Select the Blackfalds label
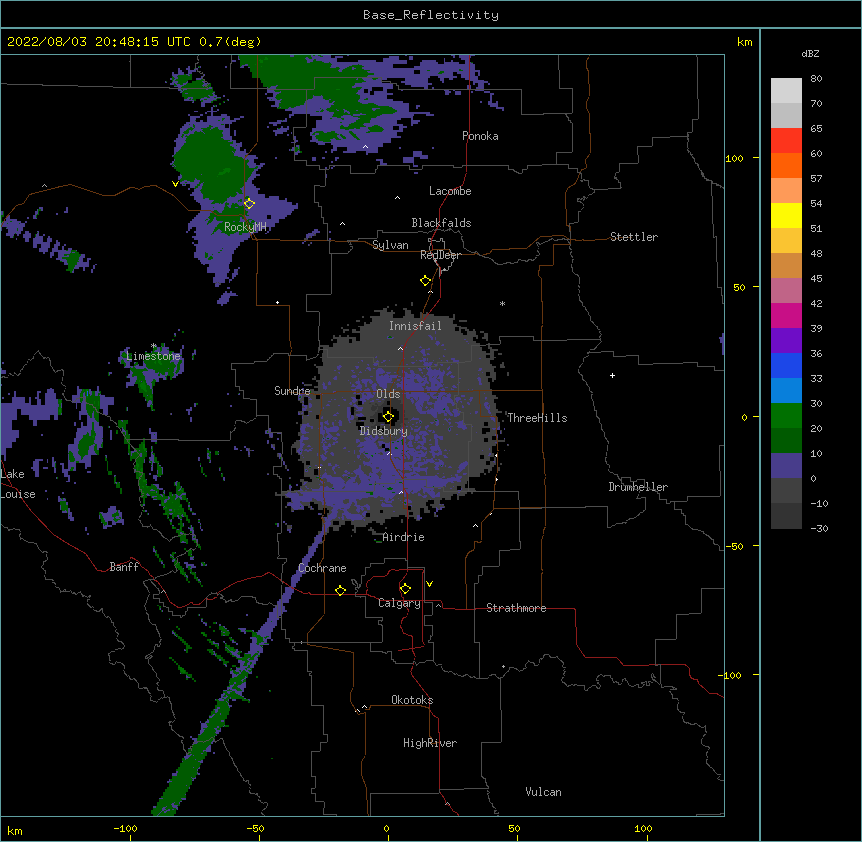The height and width of the screenshot is (842, 862). 441,223
